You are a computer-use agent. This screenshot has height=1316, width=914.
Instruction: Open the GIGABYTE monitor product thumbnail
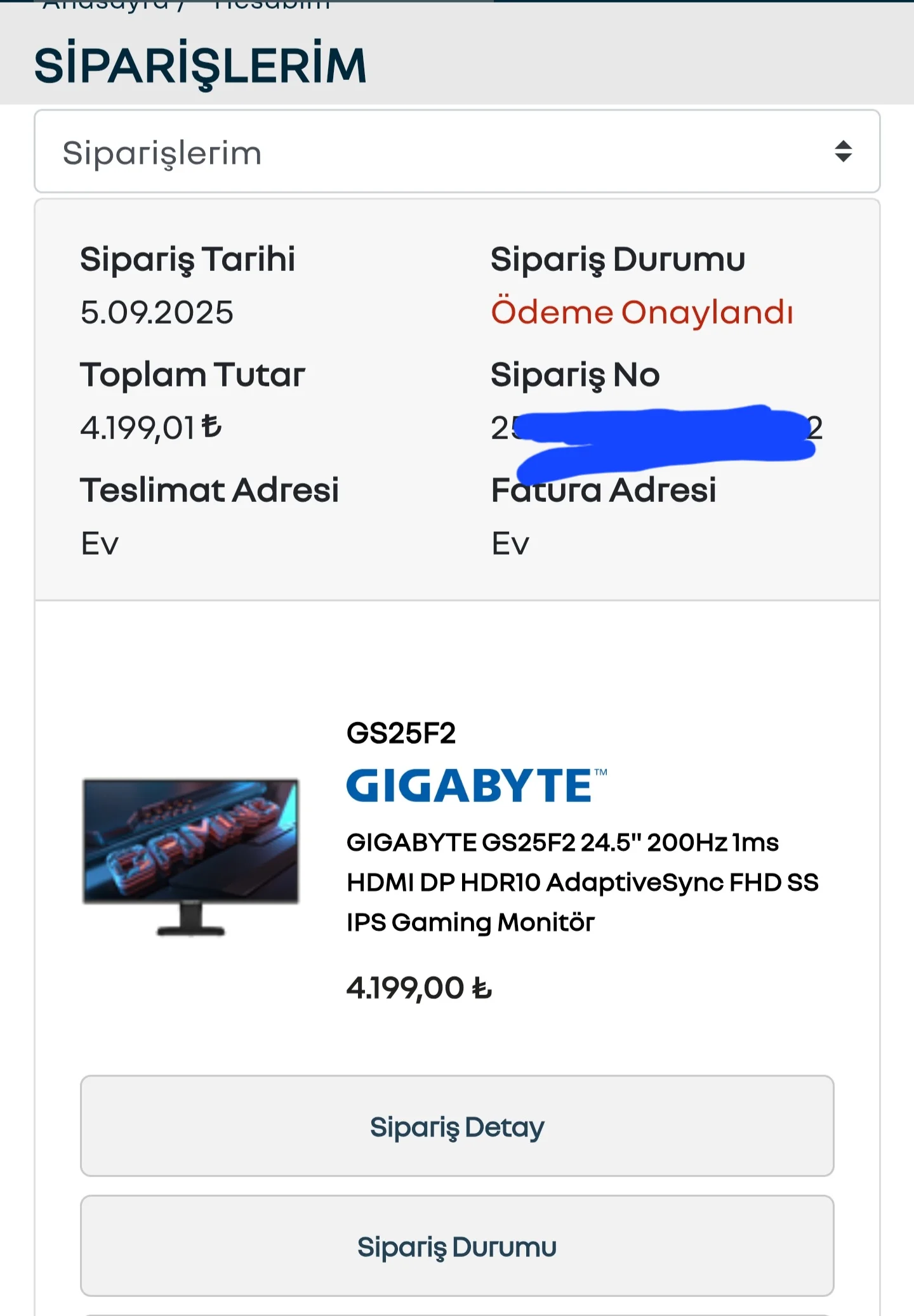coord(190,857)
